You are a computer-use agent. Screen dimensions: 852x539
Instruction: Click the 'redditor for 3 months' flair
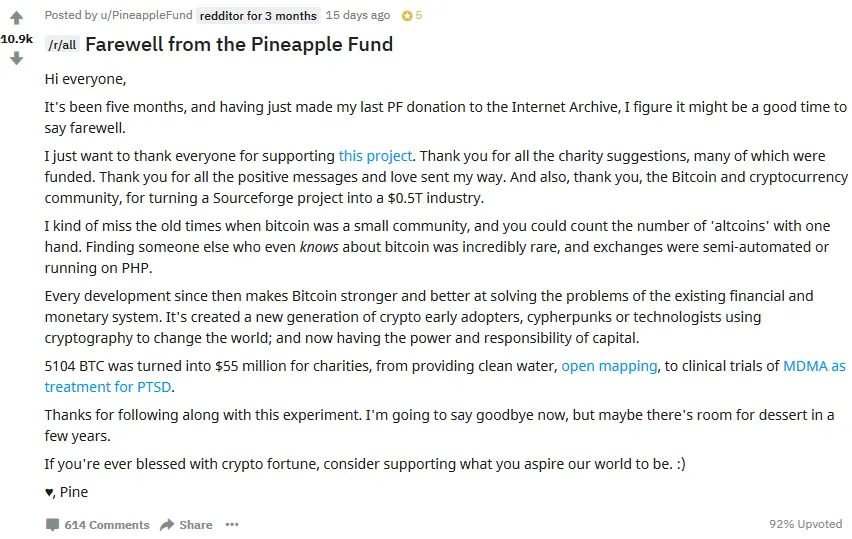click(258, 16)
